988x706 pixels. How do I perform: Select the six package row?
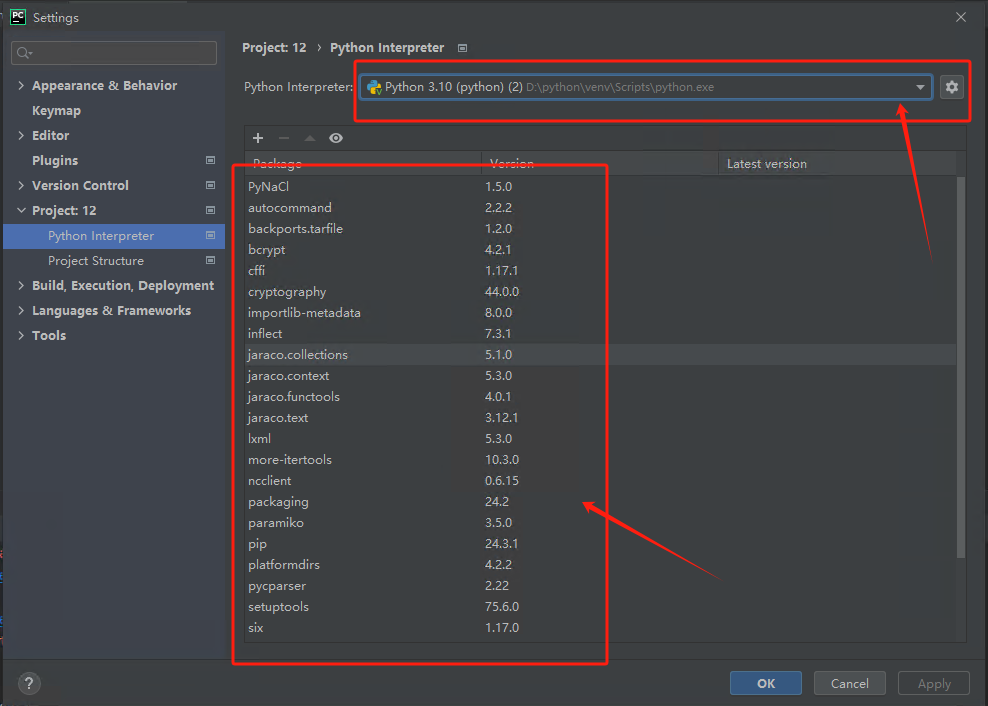point(600,628)
